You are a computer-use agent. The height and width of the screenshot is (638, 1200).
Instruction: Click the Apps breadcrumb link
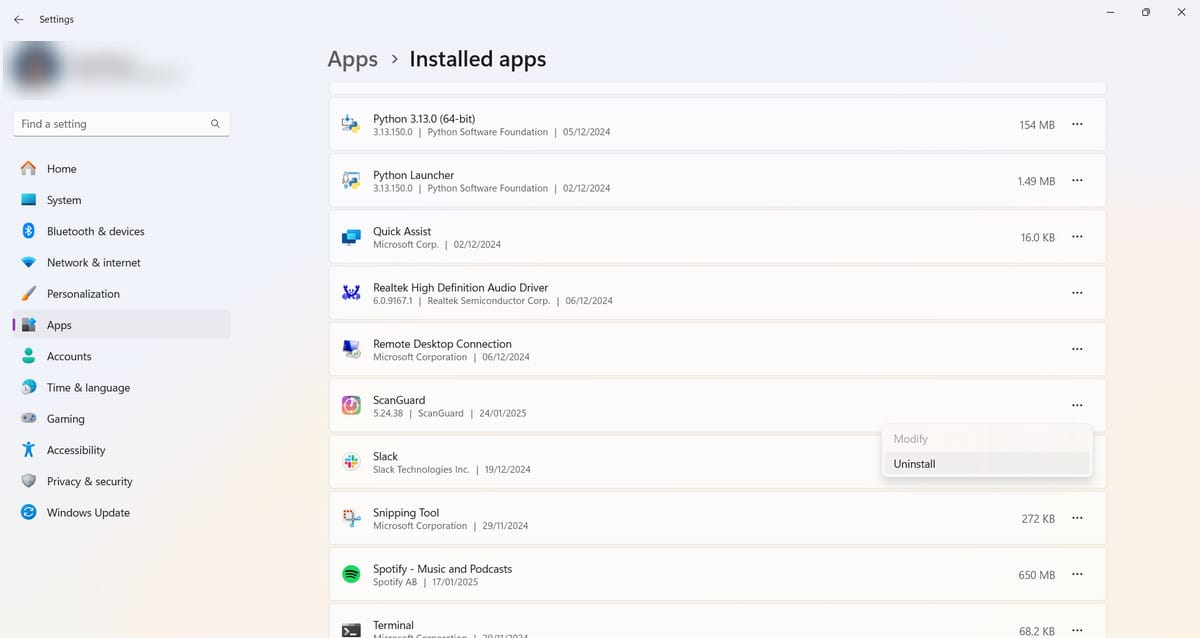coord(353,59)
